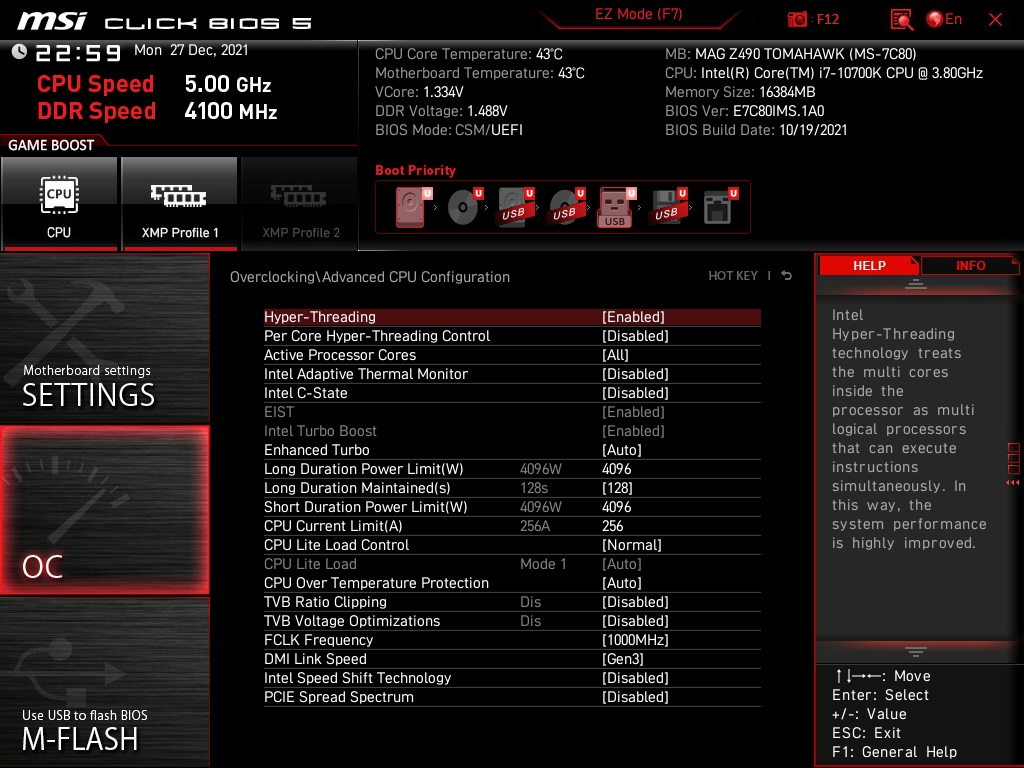The height and width of the screenshot is (768, 1024).
Task: Collapse help panel using top grip handle
Action: tap(916, 283)
